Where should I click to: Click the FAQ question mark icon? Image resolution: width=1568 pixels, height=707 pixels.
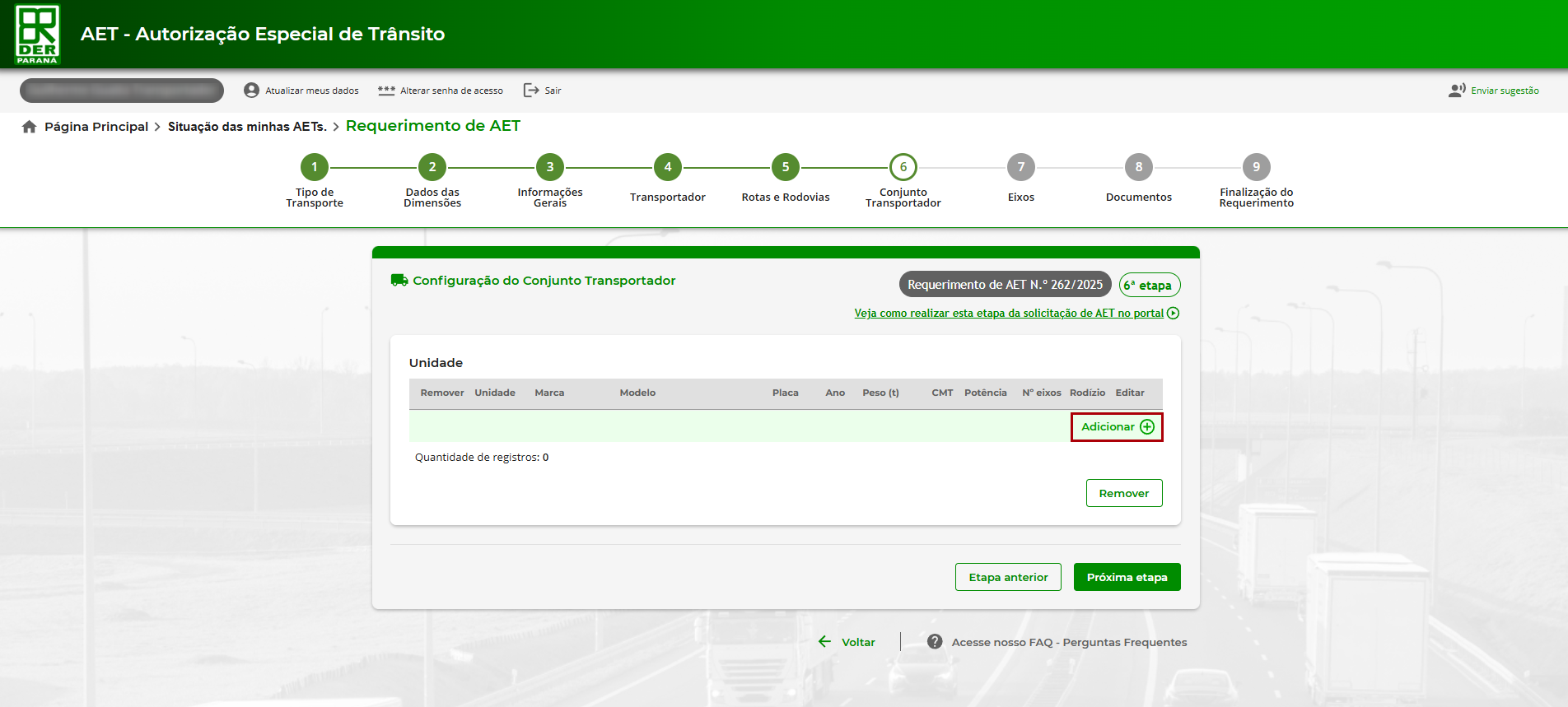coord(935,641)
